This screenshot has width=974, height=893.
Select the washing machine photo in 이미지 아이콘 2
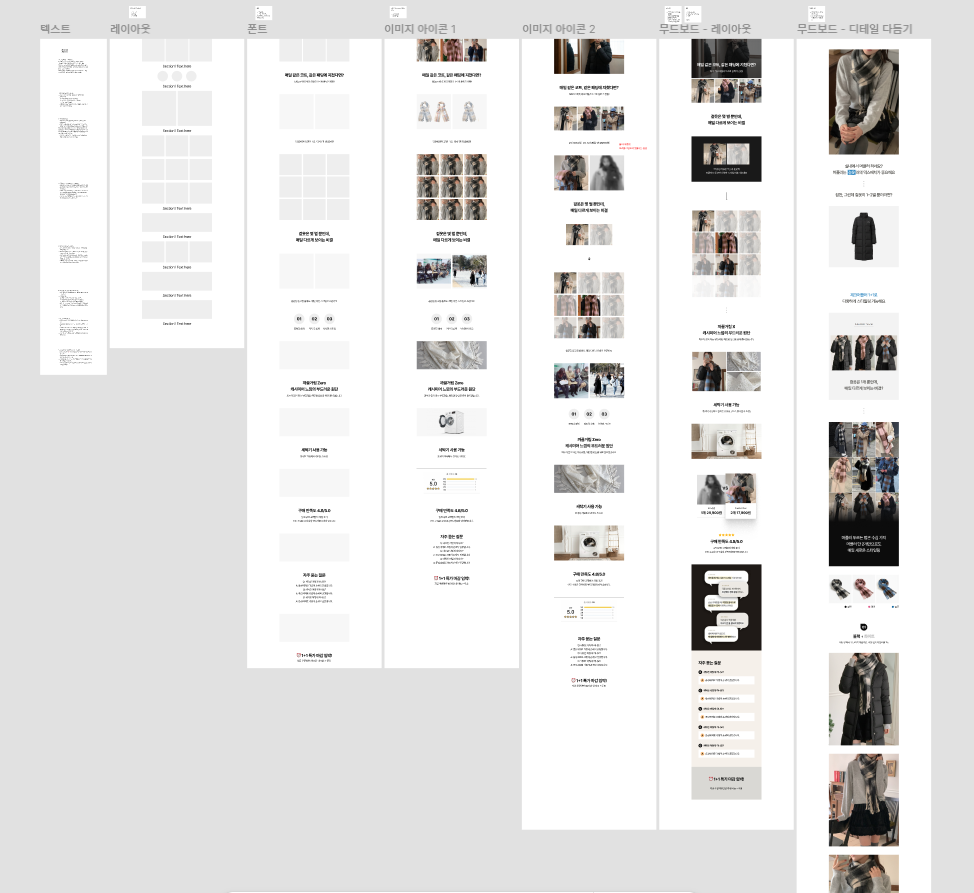click(589, 543)
